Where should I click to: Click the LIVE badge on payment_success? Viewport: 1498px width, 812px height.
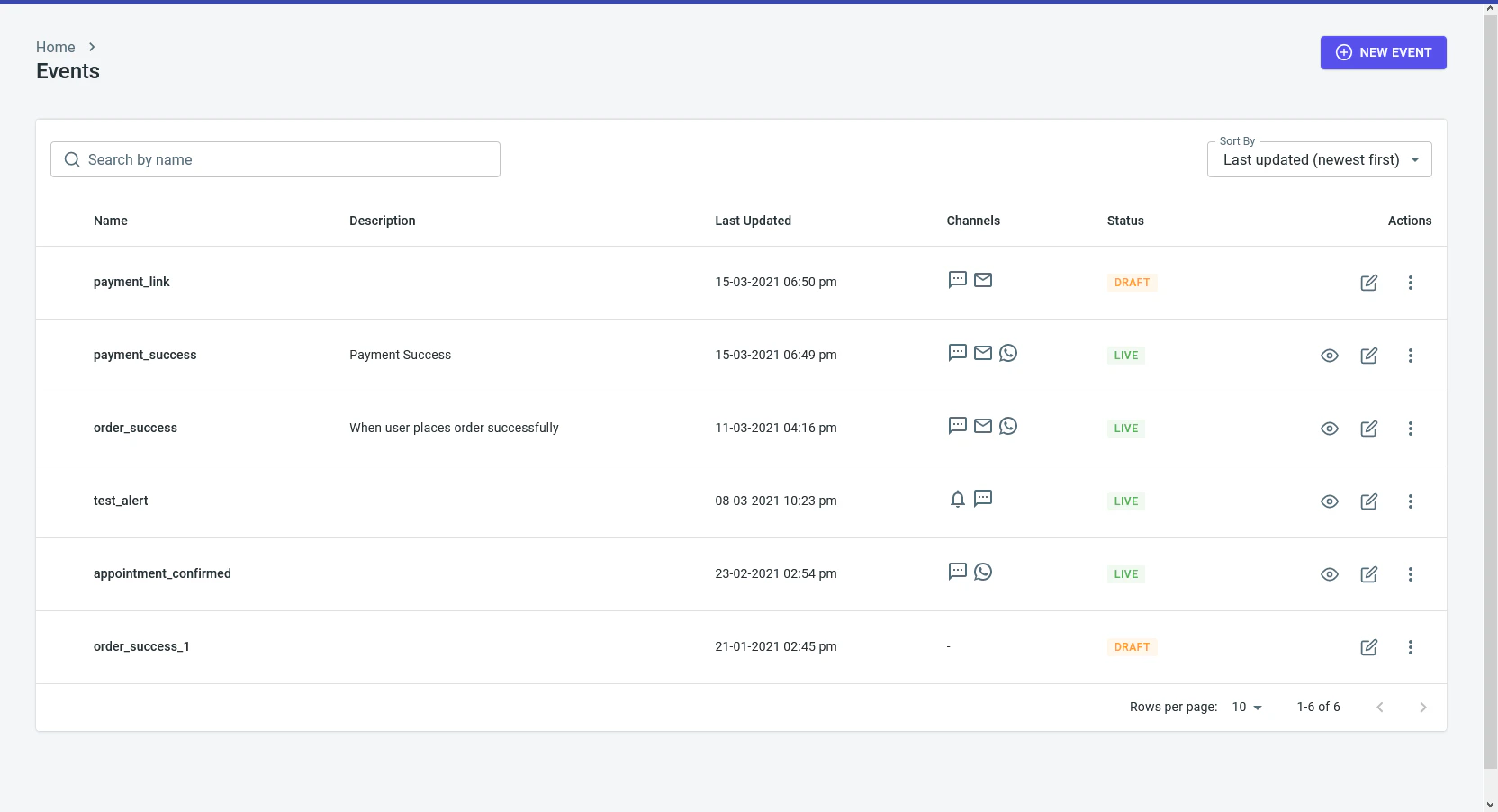click(1126, 356)
